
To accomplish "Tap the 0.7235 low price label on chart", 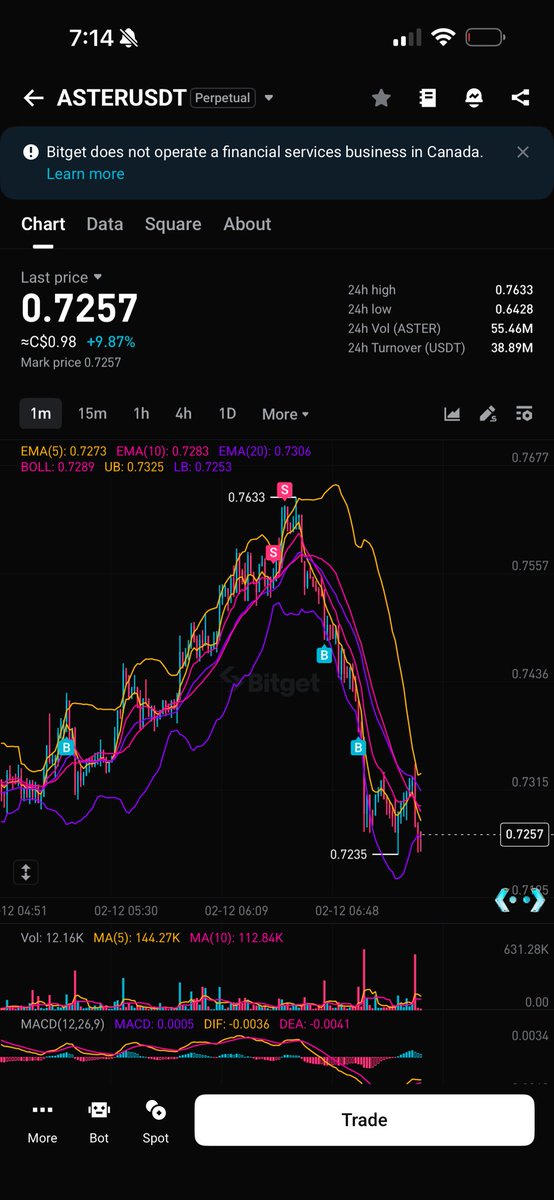I will (x=349, y=855).
